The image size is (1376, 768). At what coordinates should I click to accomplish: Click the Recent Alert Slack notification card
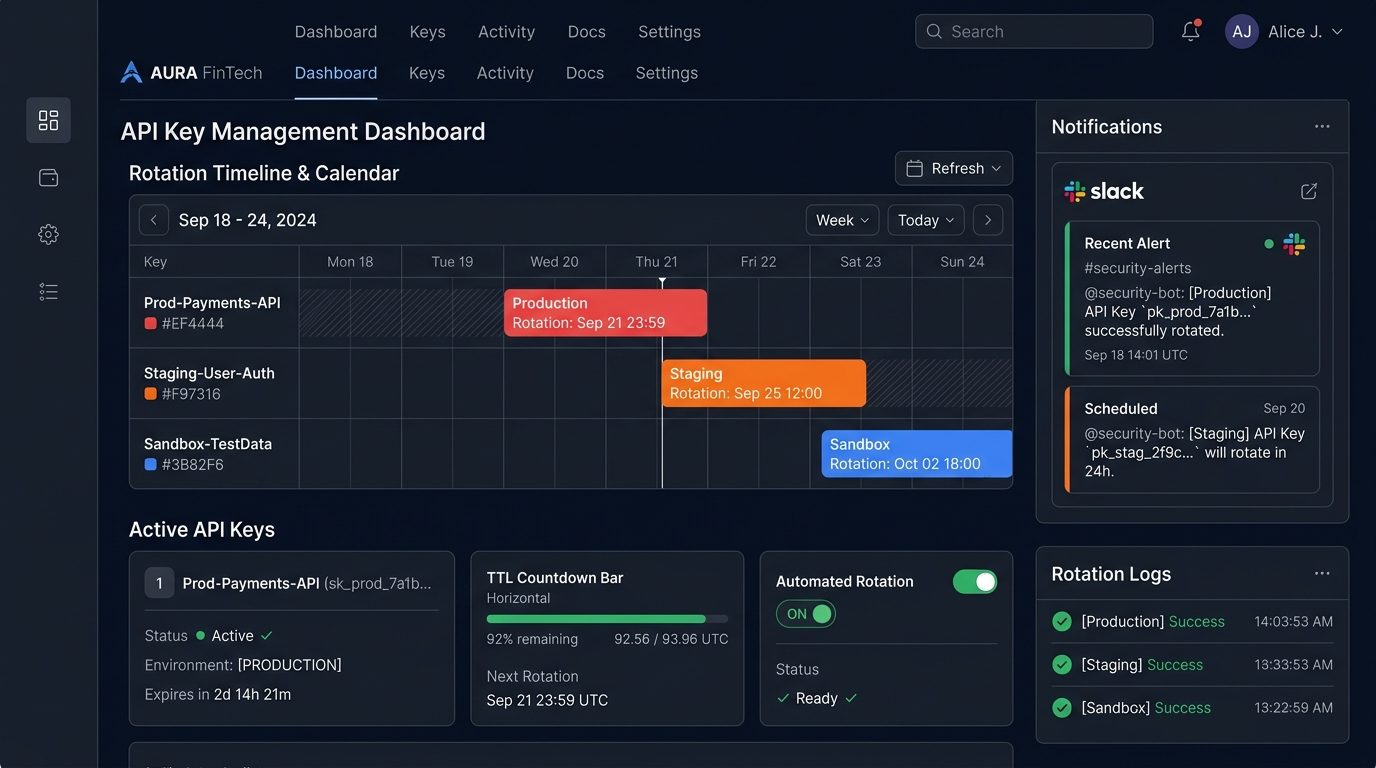click(x=1192, y=298)
